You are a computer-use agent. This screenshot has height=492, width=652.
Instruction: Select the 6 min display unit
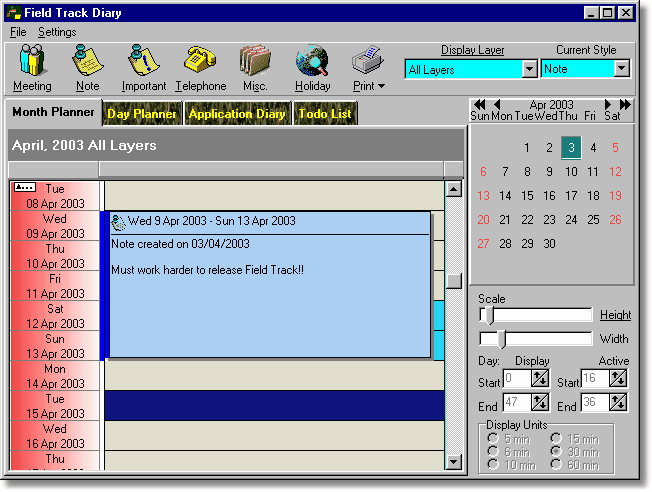click(493, 451)
